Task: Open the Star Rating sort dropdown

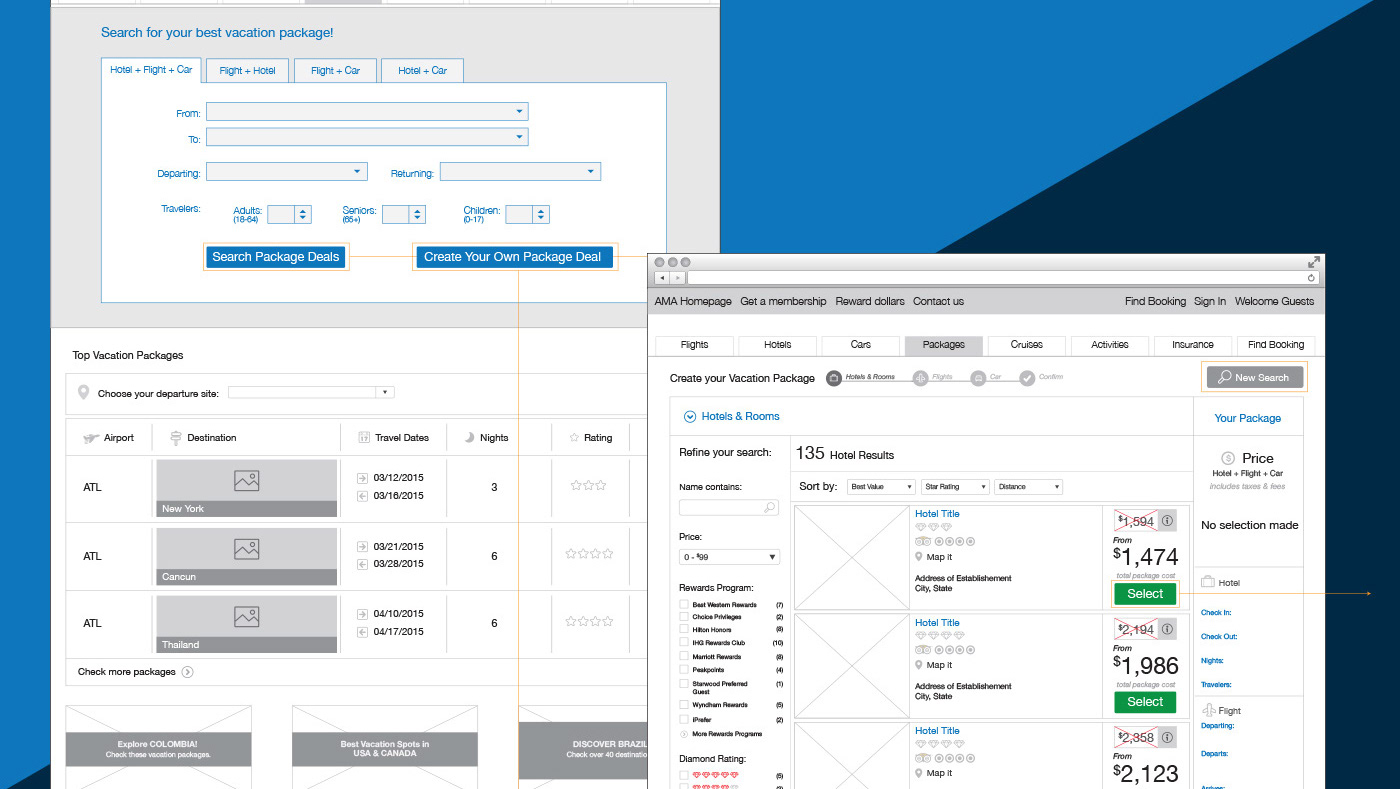Action: pyautogui.click(x=955, y=487)
